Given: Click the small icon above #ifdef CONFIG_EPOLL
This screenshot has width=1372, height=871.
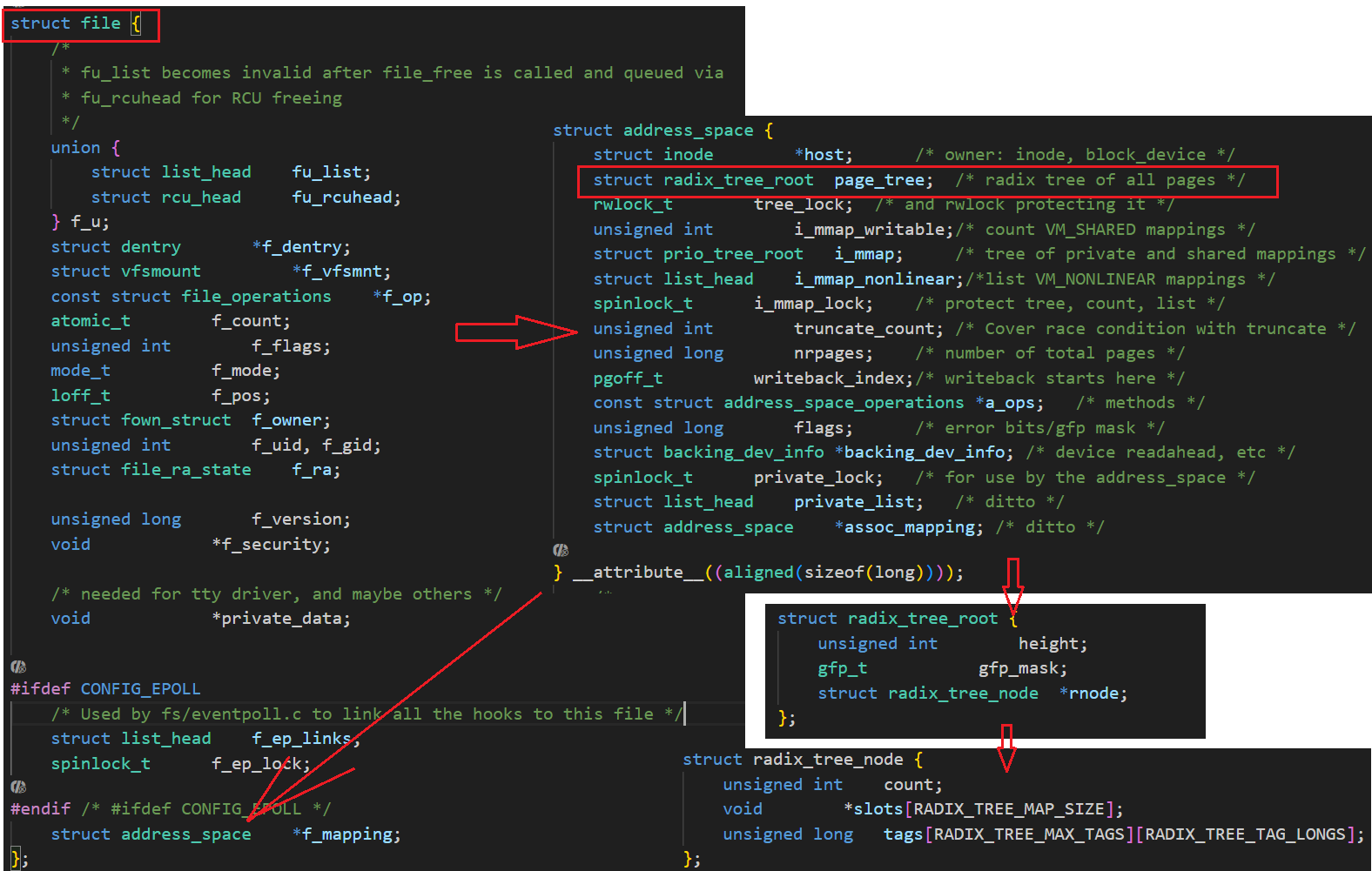Looking at the screenshot, I should pos(18,667).
